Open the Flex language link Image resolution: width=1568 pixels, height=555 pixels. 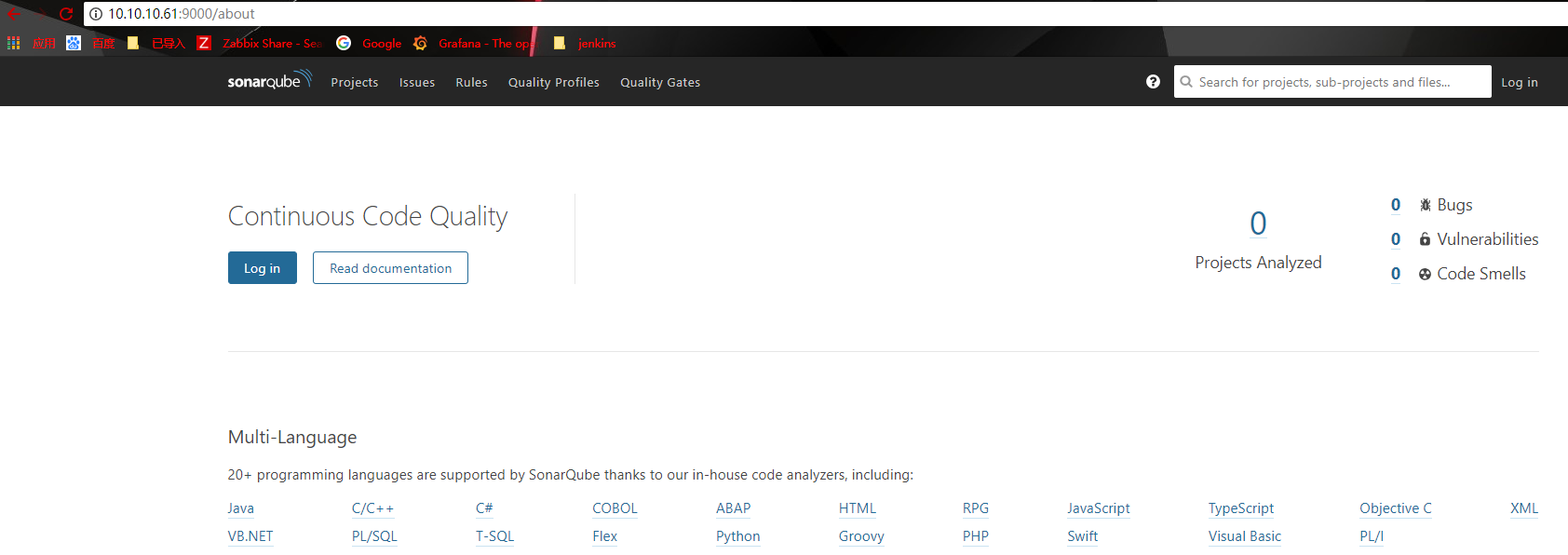(x=605, y=536)
